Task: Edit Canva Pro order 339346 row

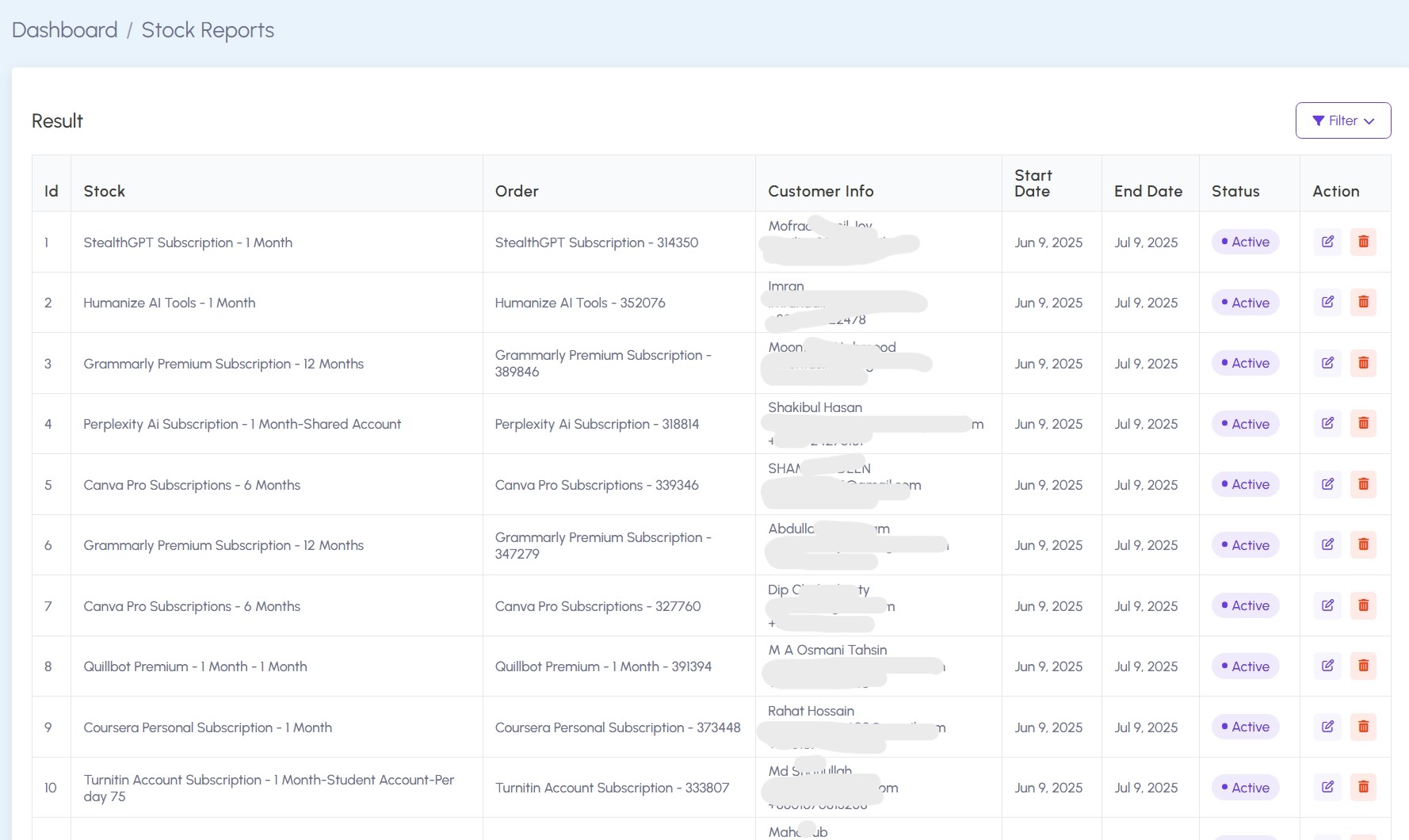Action: 1328,484
